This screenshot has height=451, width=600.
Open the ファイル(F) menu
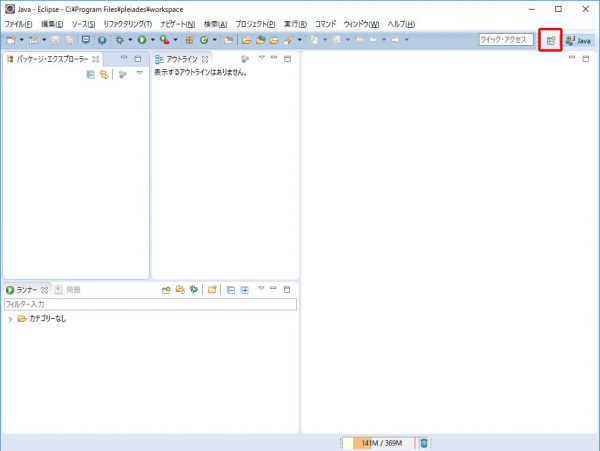click(x=18, y=23)
